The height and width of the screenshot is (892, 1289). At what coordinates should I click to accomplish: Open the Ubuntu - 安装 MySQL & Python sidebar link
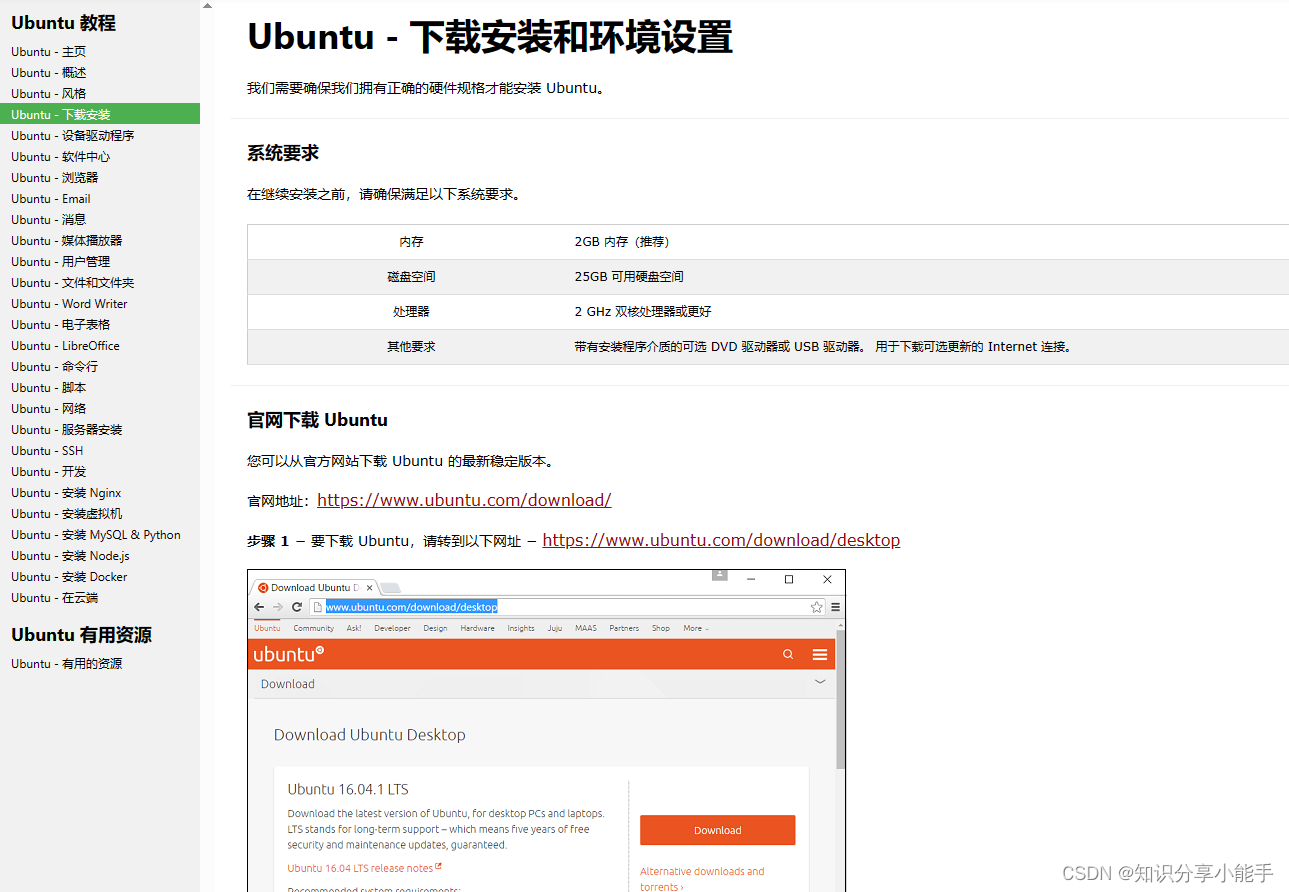96,534
